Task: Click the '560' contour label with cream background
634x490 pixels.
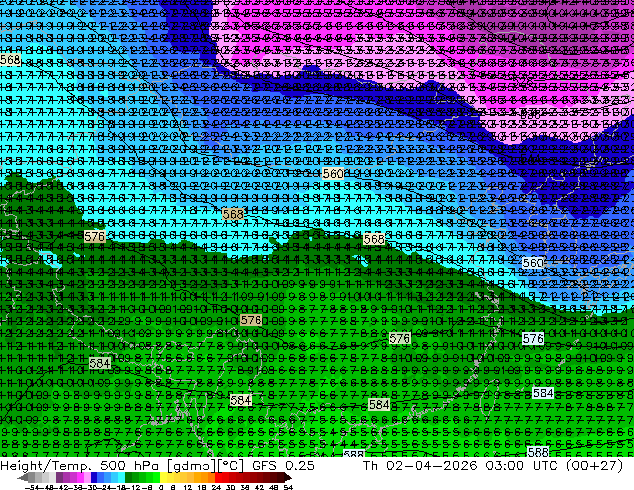Action: pyautogui.click(x=333, y=174)
